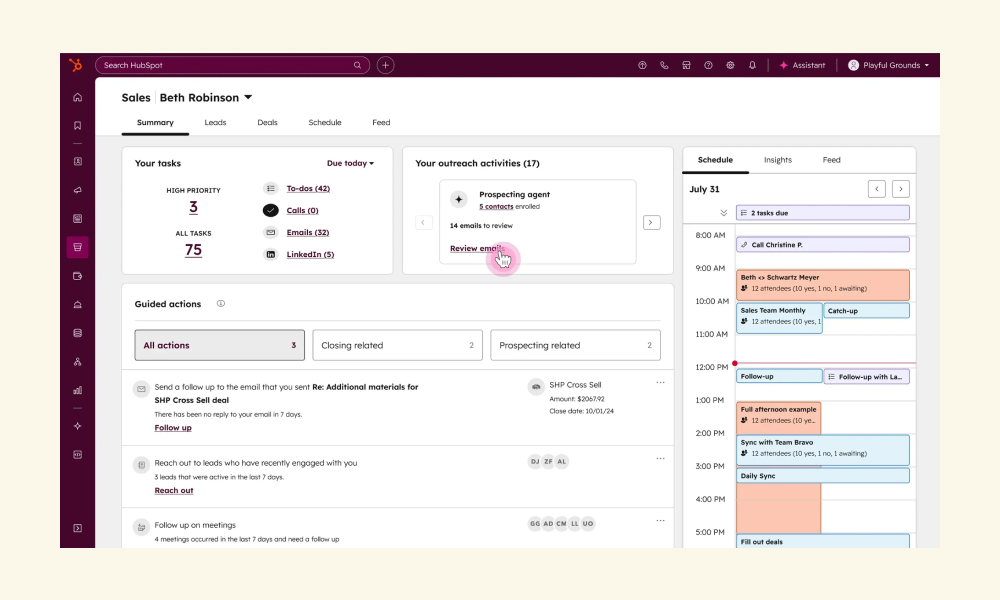
Task: Open the Calls (0) link
Action: [302, 210]
